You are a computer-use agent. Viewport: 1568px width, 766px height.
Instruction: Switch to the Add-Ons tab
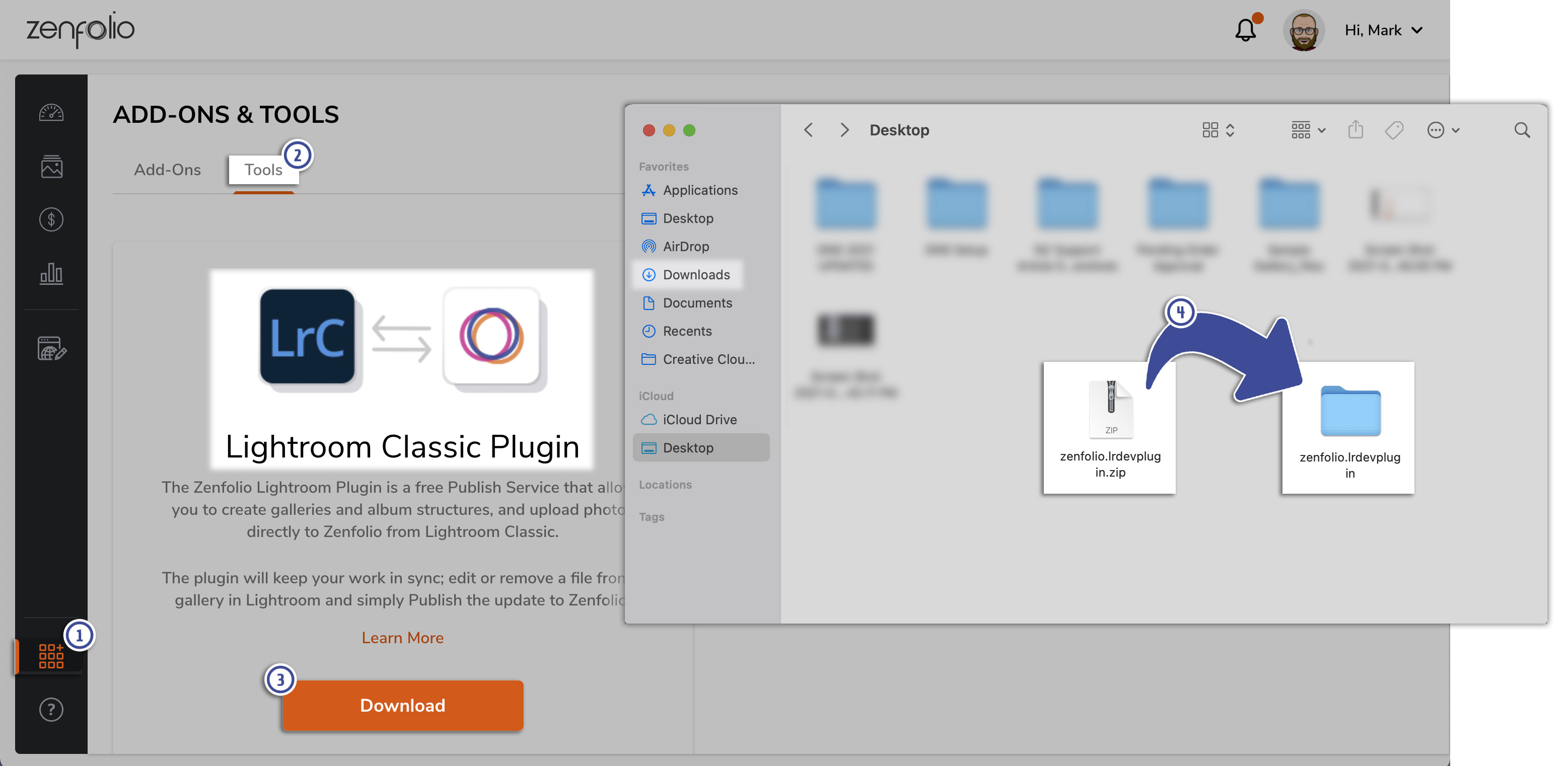[x=167, y=169]
